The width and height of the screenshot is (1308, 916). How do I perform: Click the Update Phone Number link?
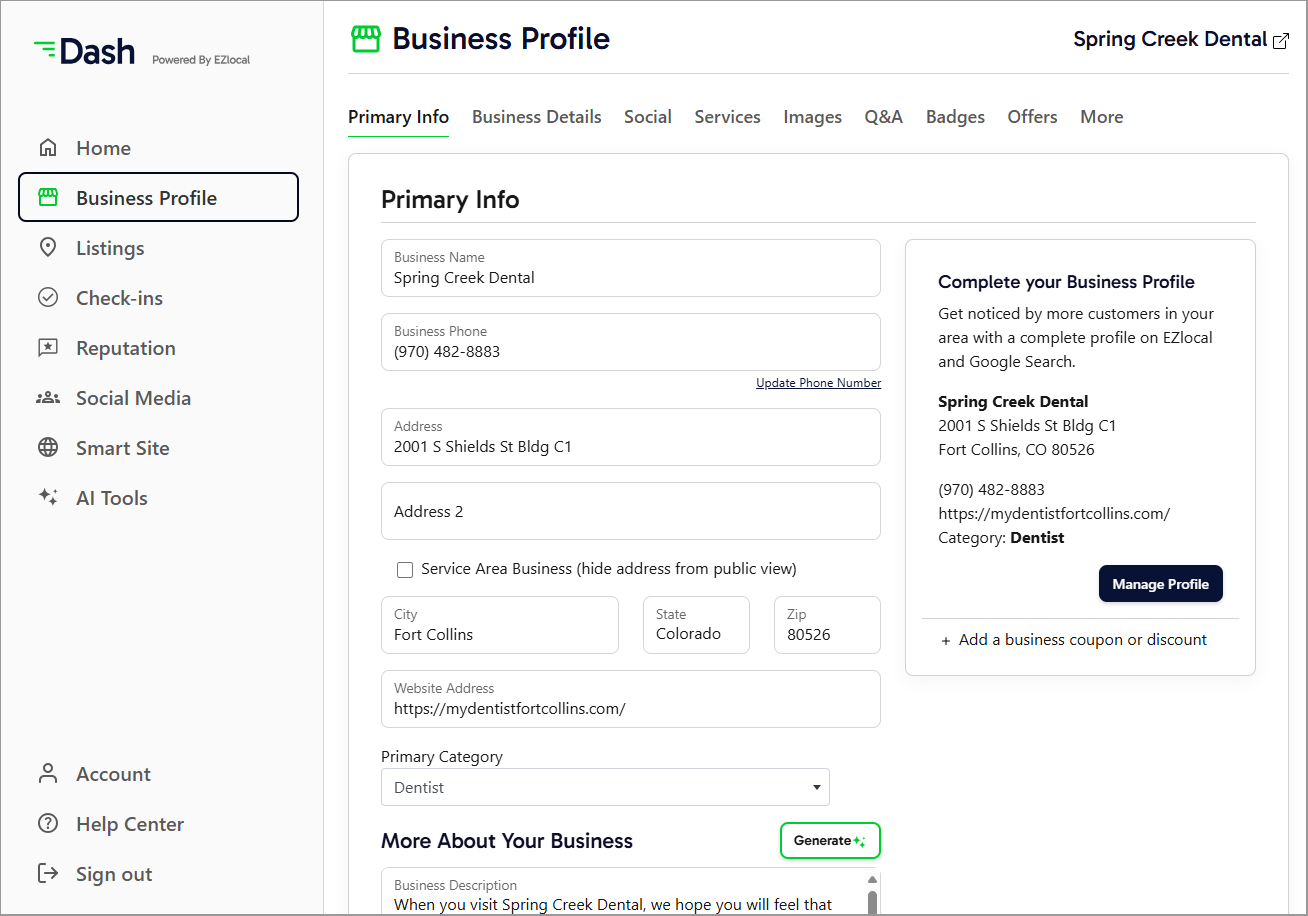point(818,383)
